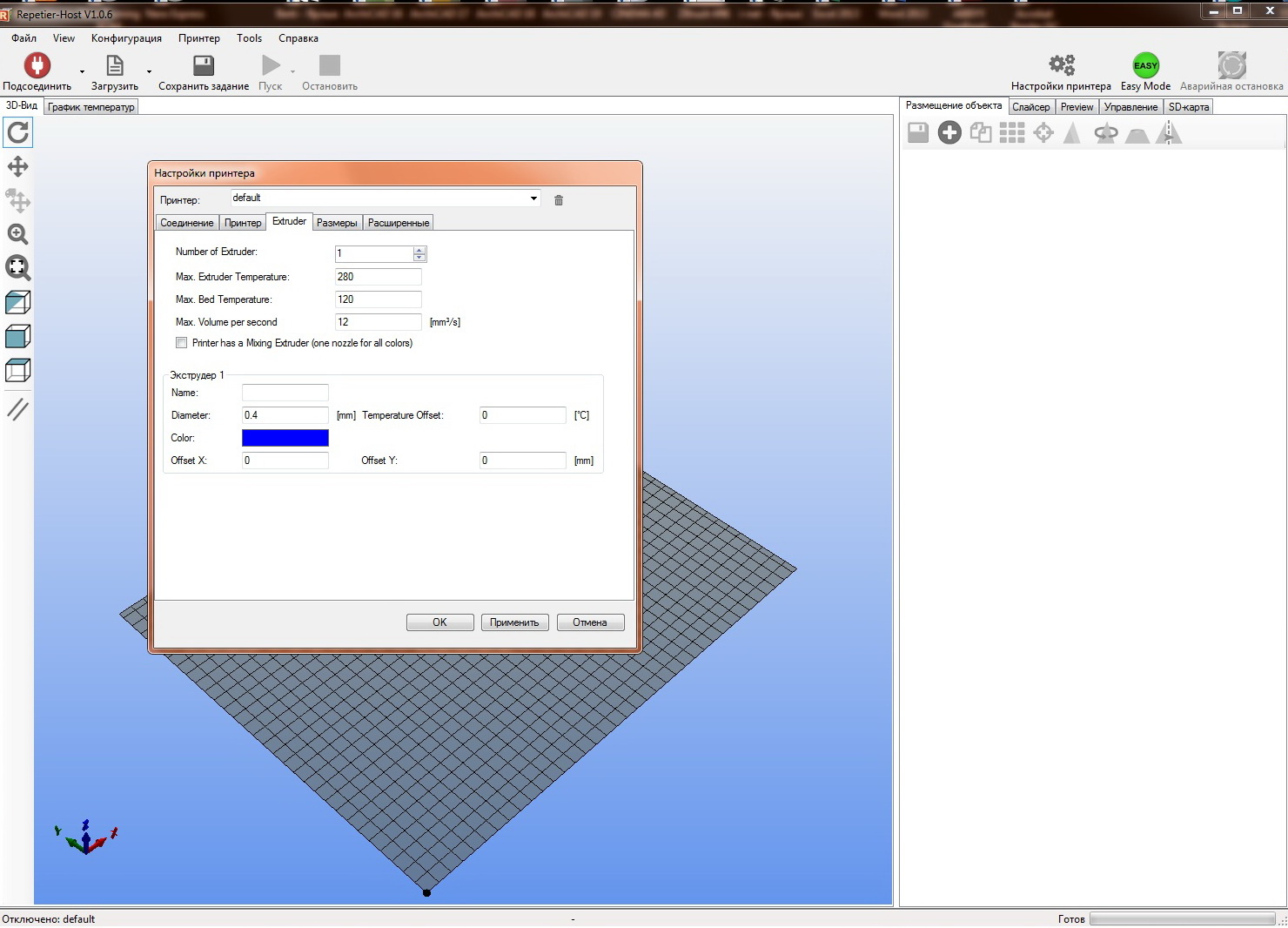Toggle the parallel projection lines icon
Image resolution: width=1288 pixels, height=928 pixels.
pyautogui.click(x=18, y=408)
